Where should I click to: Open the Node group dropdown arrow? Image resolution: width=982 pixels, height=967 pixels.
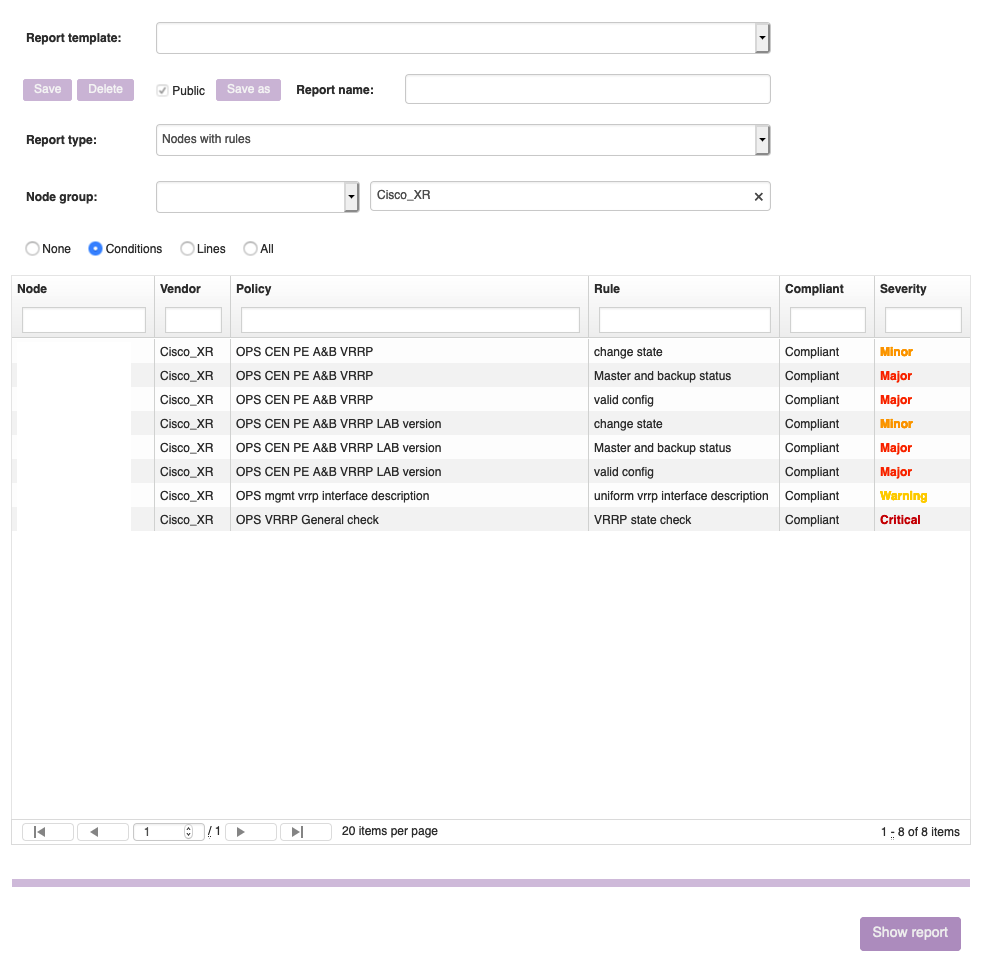351,197
